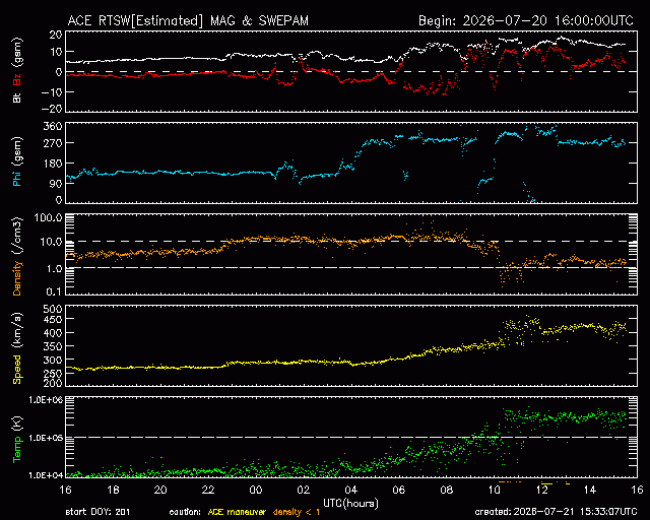Click the "250" speed tick label

tap(53, 374)
